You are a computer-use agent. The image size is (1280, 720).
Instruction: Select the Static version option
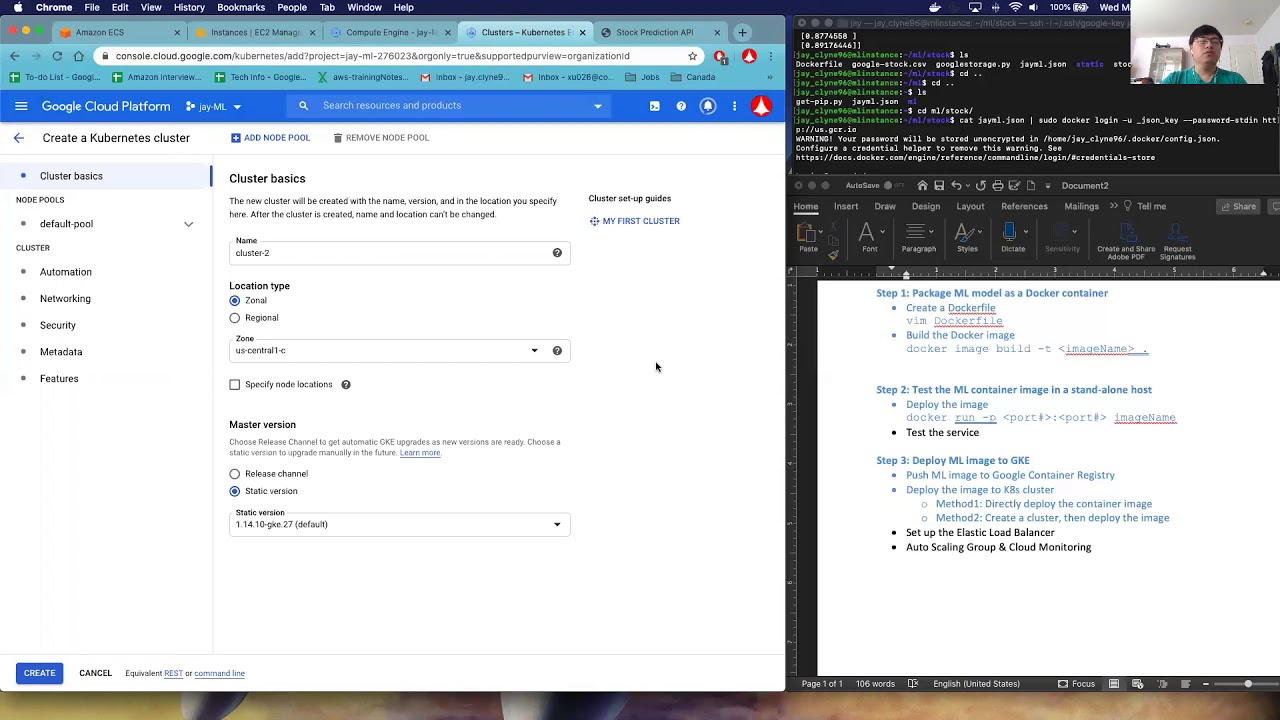[x=235, y=491]
